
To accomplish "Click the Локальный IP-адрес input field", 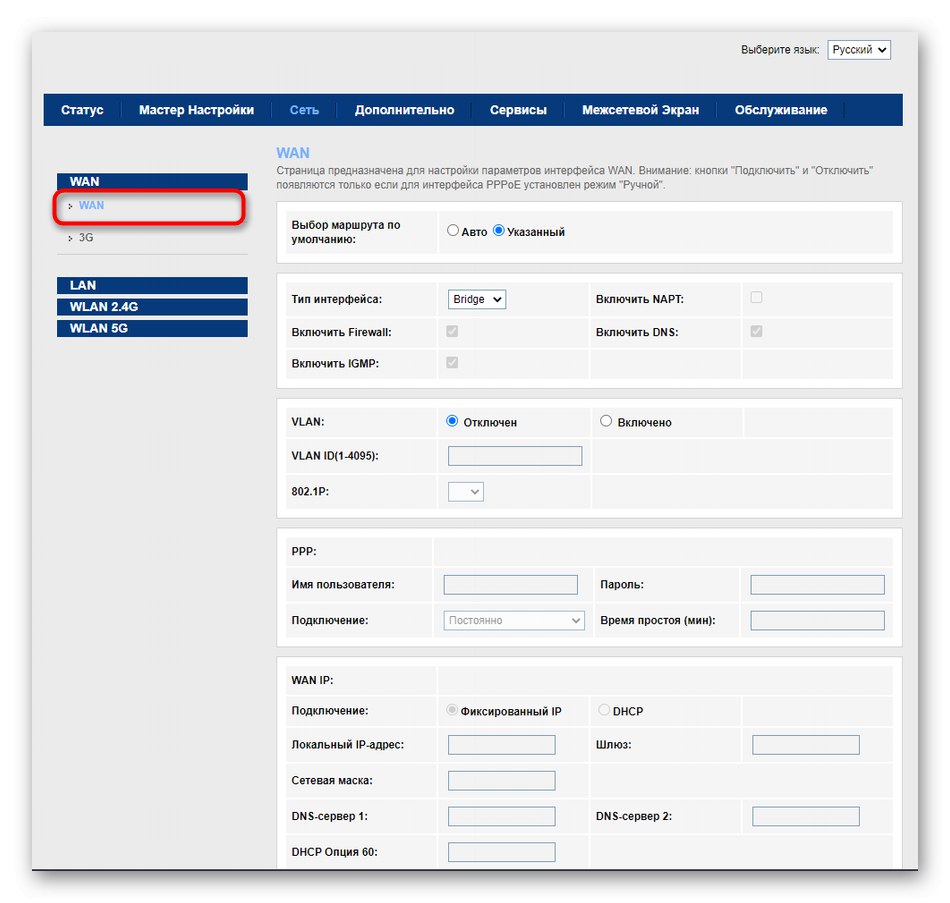I will click(502, 745).
